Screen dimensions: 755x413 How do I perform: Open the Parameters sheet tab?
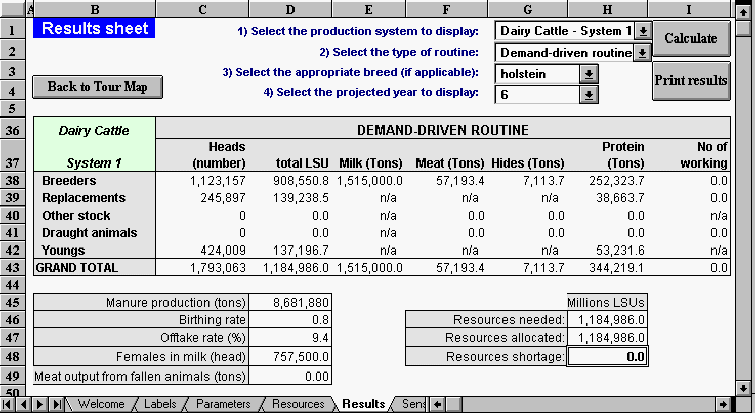pos(222,404)
